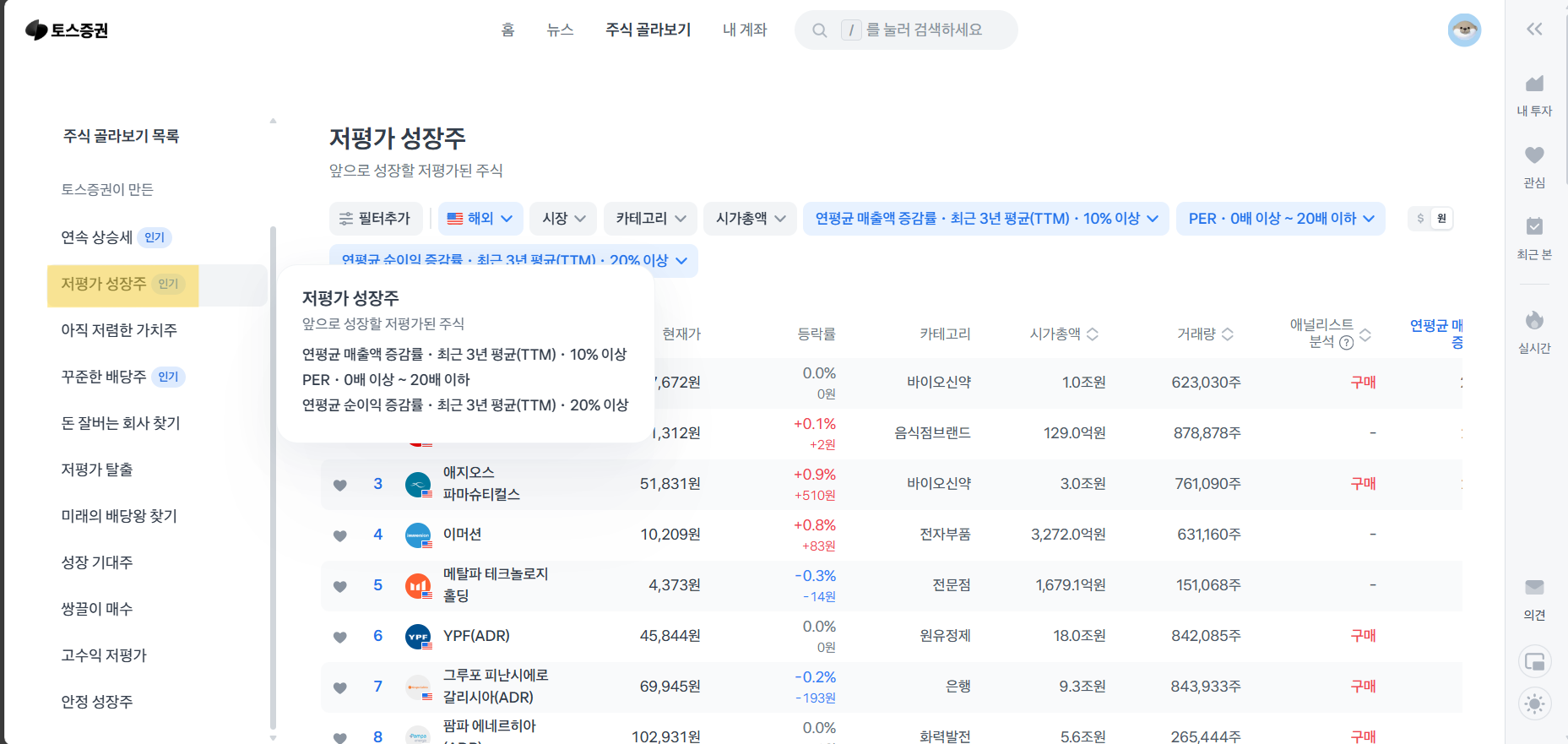Favorite 메탈파 테크놀로지 홀딩 with heart

pos(340,586)
